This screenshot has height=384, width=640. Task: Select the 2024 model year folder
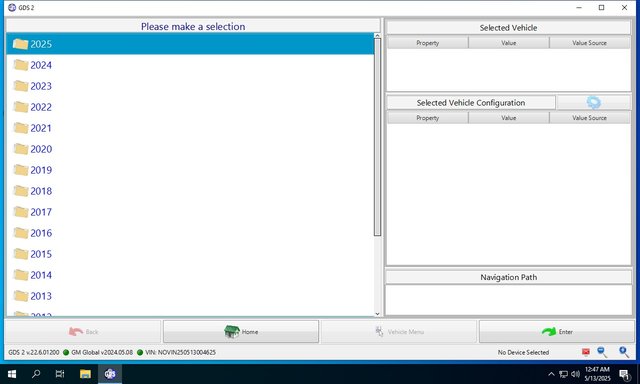click(x=190, y=65)
